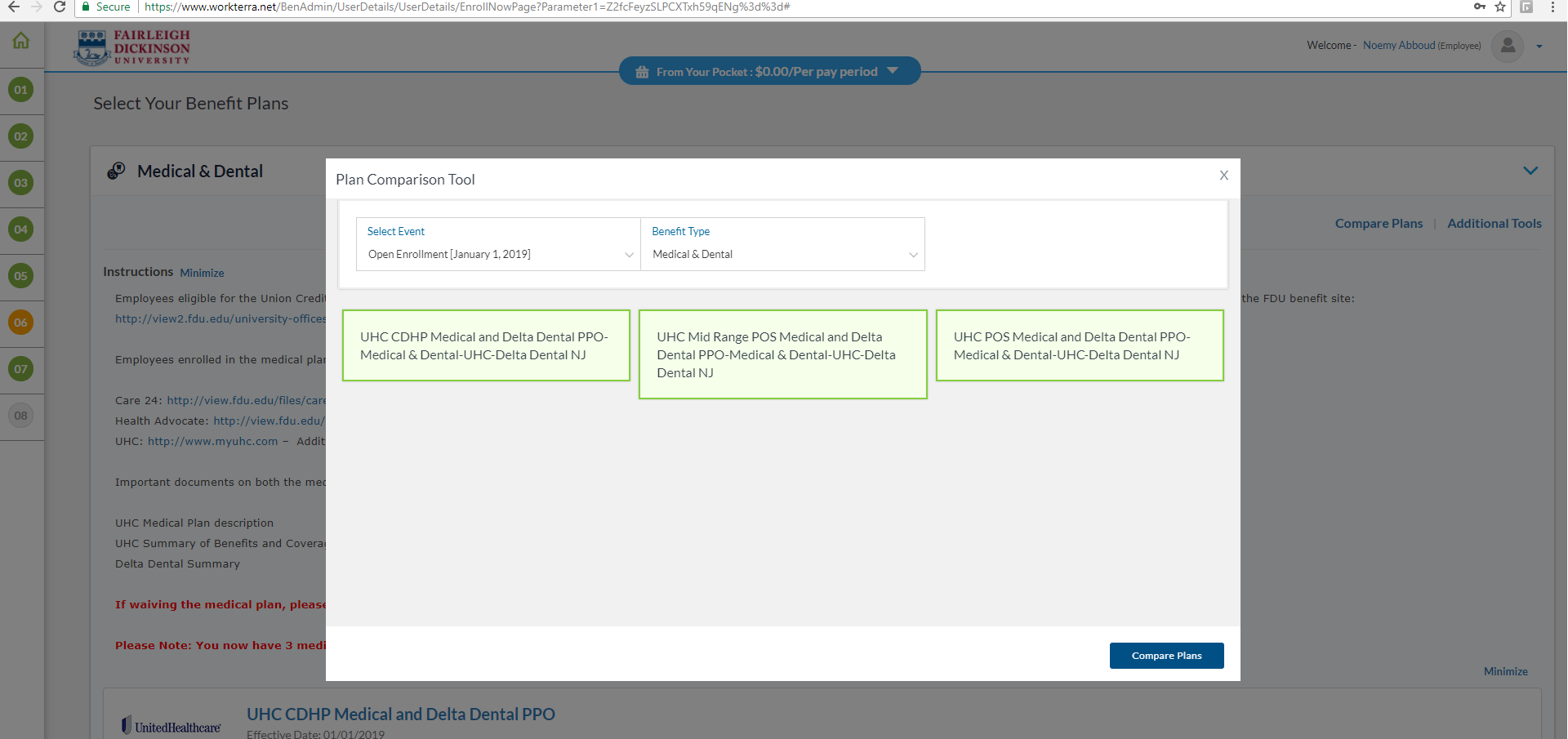The image size is (1568, 739).
Task: Collapse the Medical & Dental section chevron
Action: tap(1530, 171)
